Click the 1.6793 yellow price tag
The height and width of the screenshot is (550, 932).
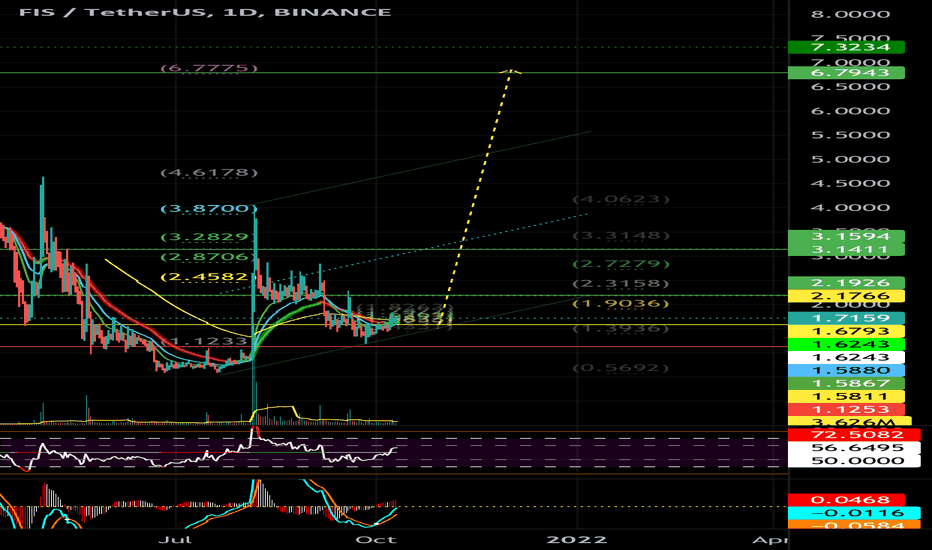click(x=846, y=331)
